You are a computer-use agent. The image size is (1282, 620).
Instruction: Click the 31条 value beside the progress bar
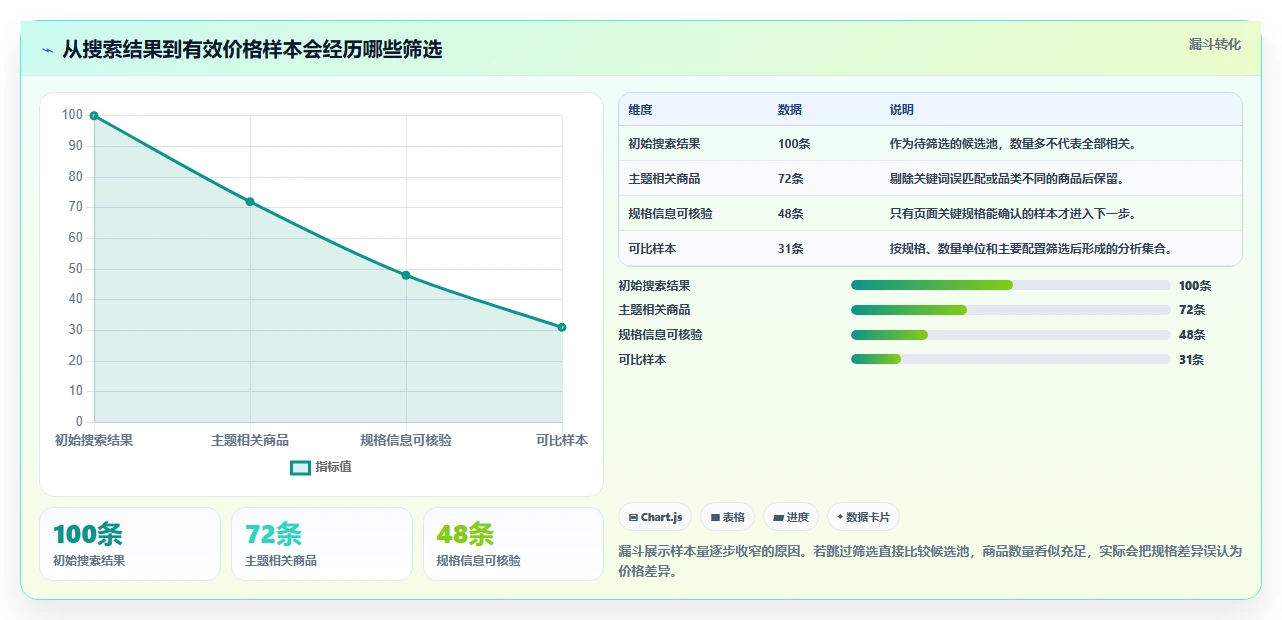click(1191, 360)
